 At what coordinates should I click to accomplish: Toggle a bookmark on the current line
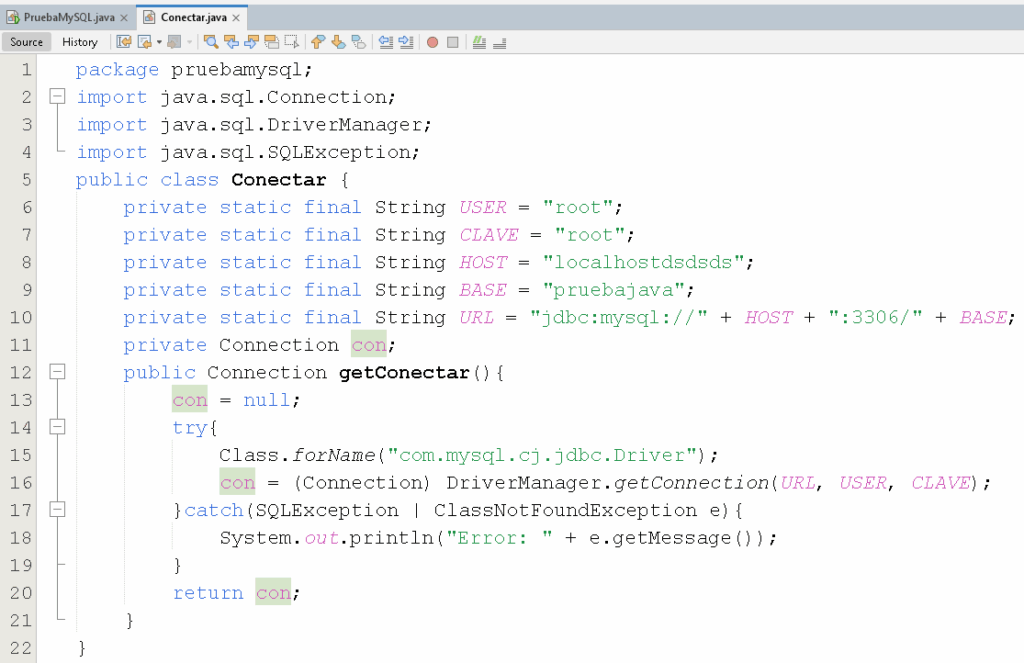[358, 41]
